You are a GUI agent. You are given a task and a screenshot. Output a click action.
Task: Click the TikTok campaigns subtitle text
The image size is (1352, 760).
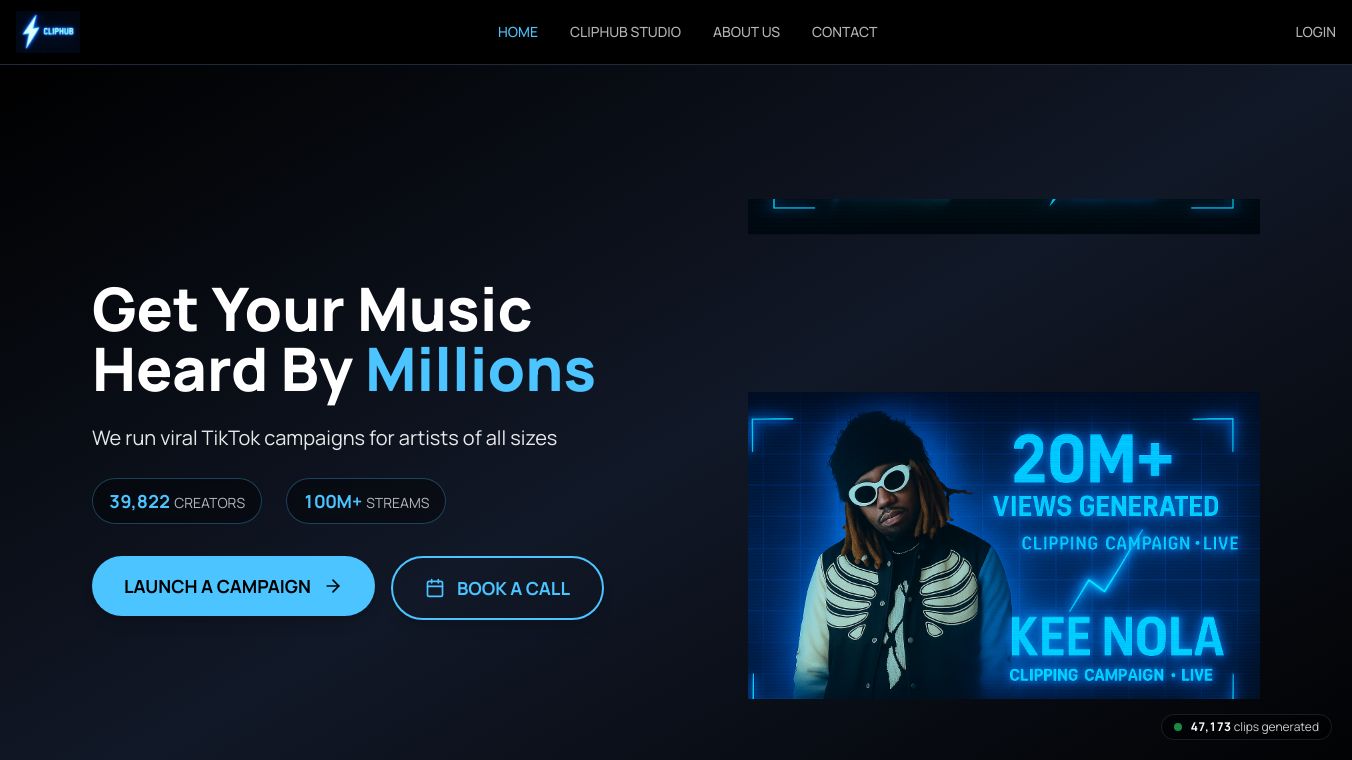(x=324, y=438)
